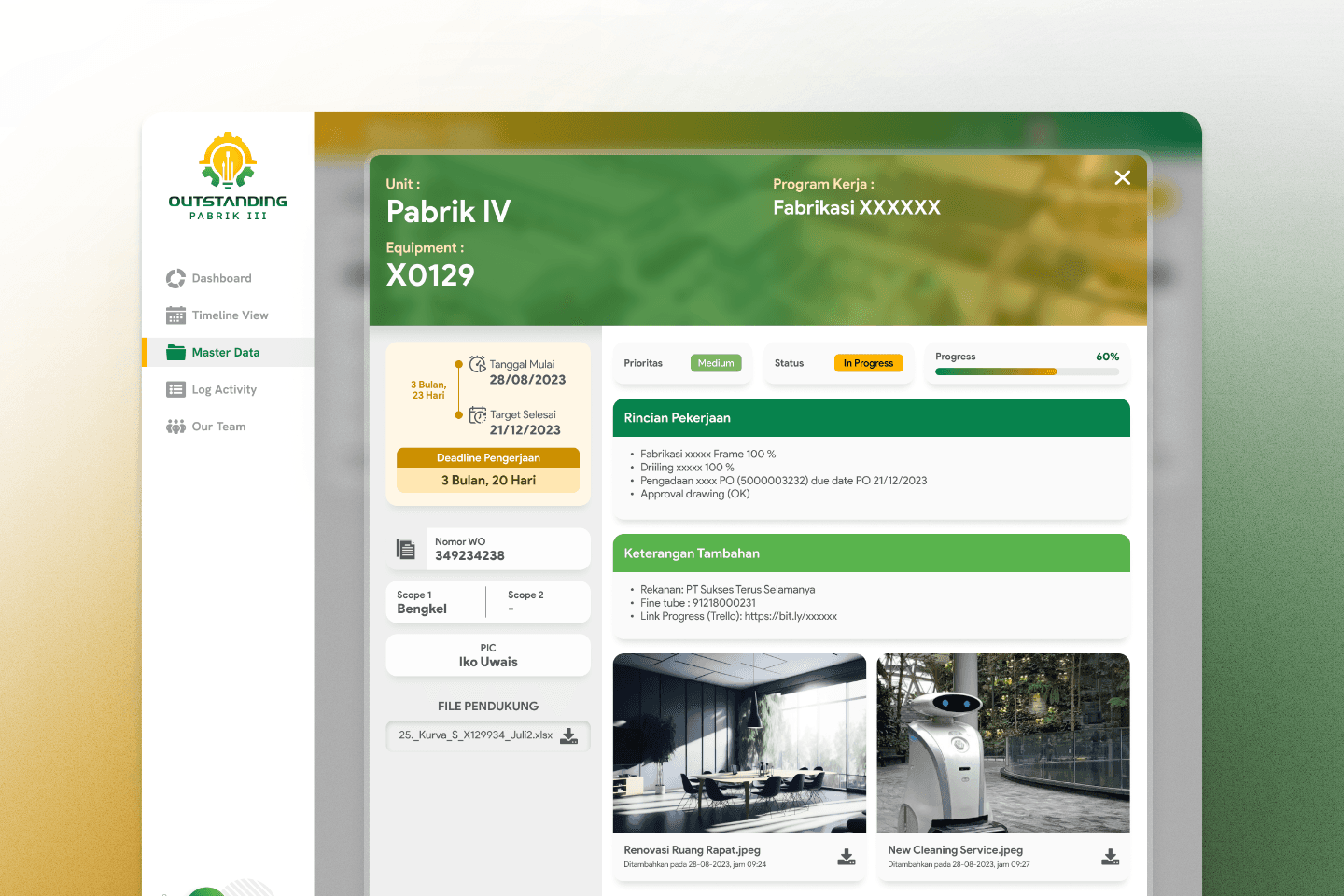Click the Medium priority badge

tap(716, 363)
